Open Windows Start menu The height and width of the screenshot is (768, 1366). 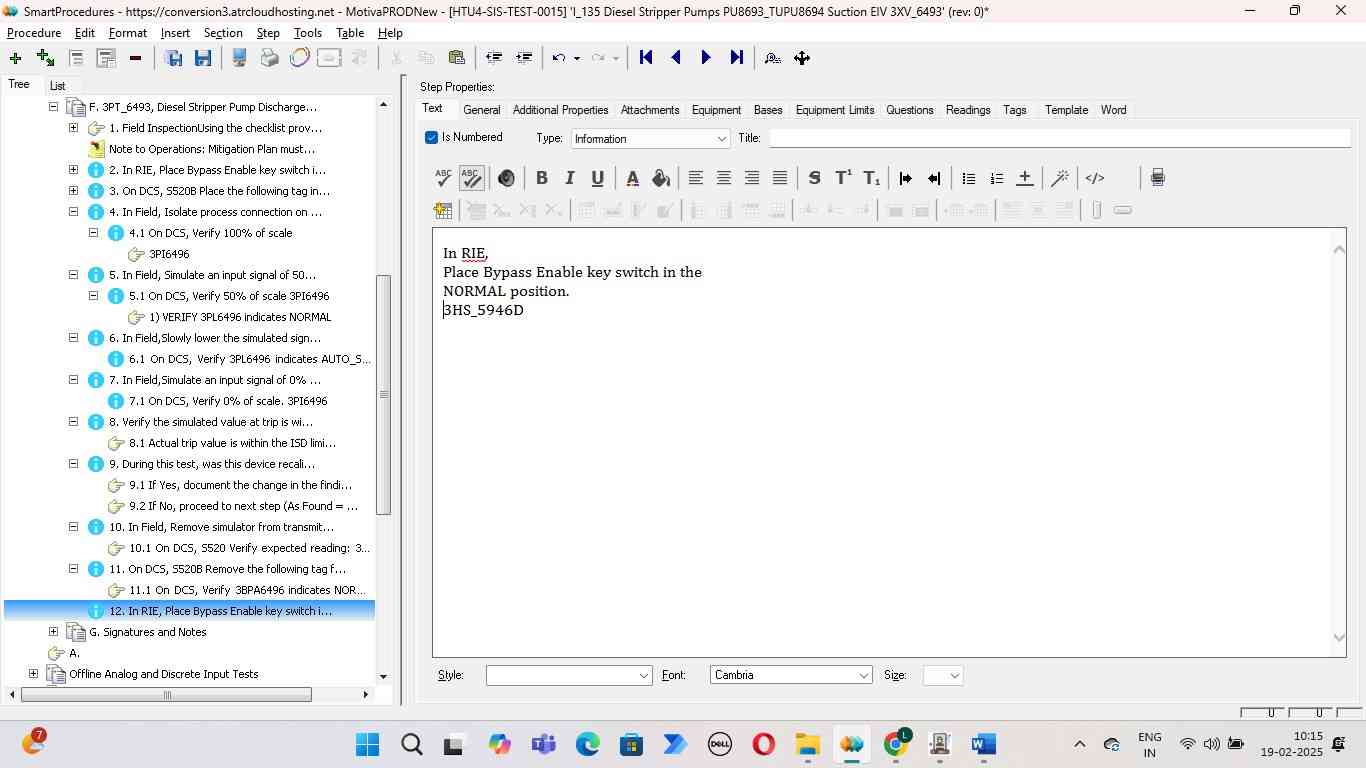coord(367,744)
